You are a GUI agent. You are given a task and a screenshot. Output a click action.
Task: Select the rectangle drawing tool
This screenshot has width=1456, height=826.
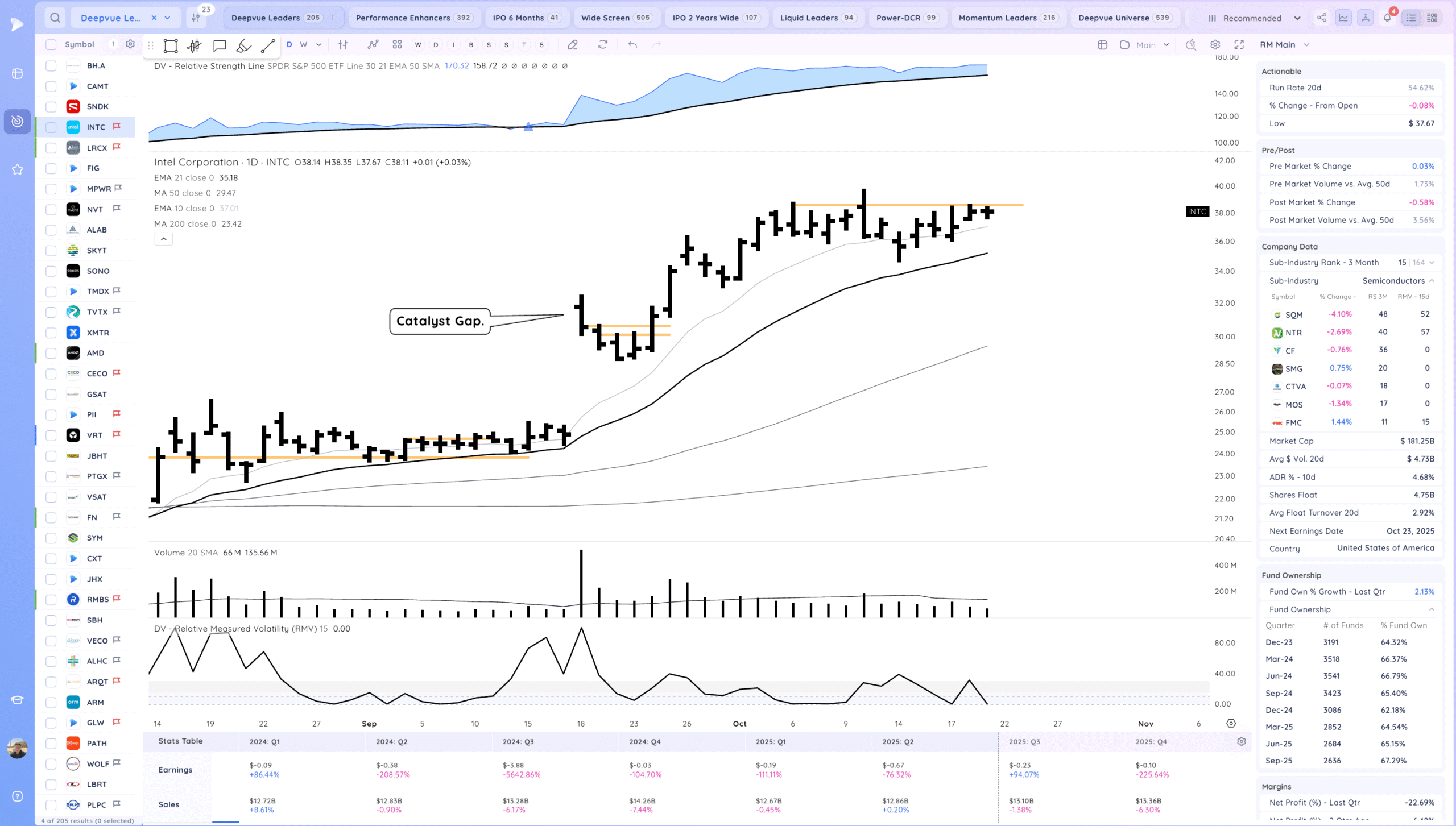pos(171,45)
